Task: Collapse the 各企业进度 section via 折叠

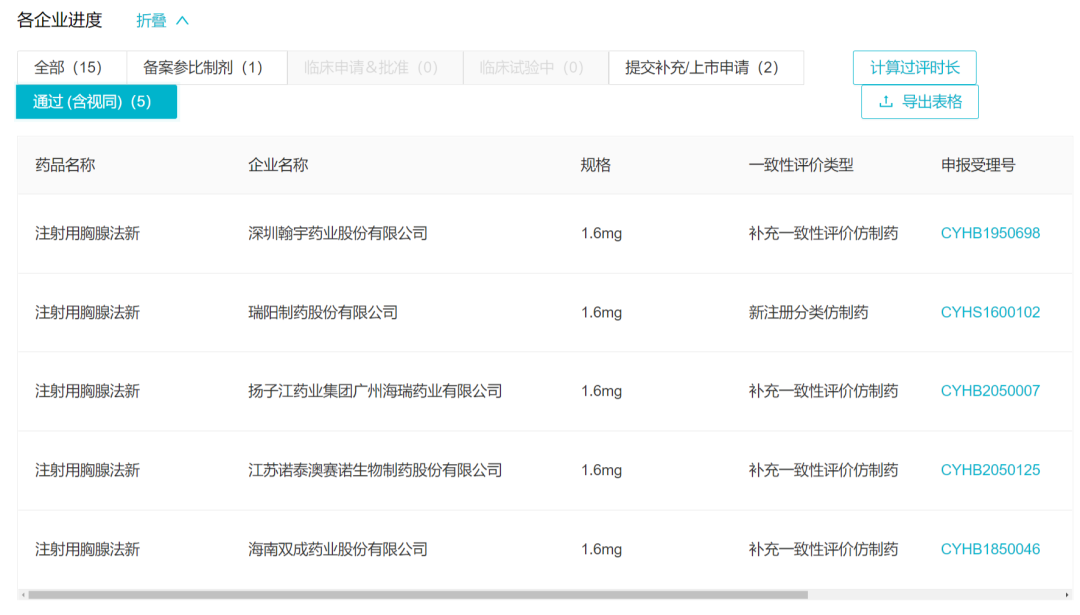Action: [x=162, y=21]
